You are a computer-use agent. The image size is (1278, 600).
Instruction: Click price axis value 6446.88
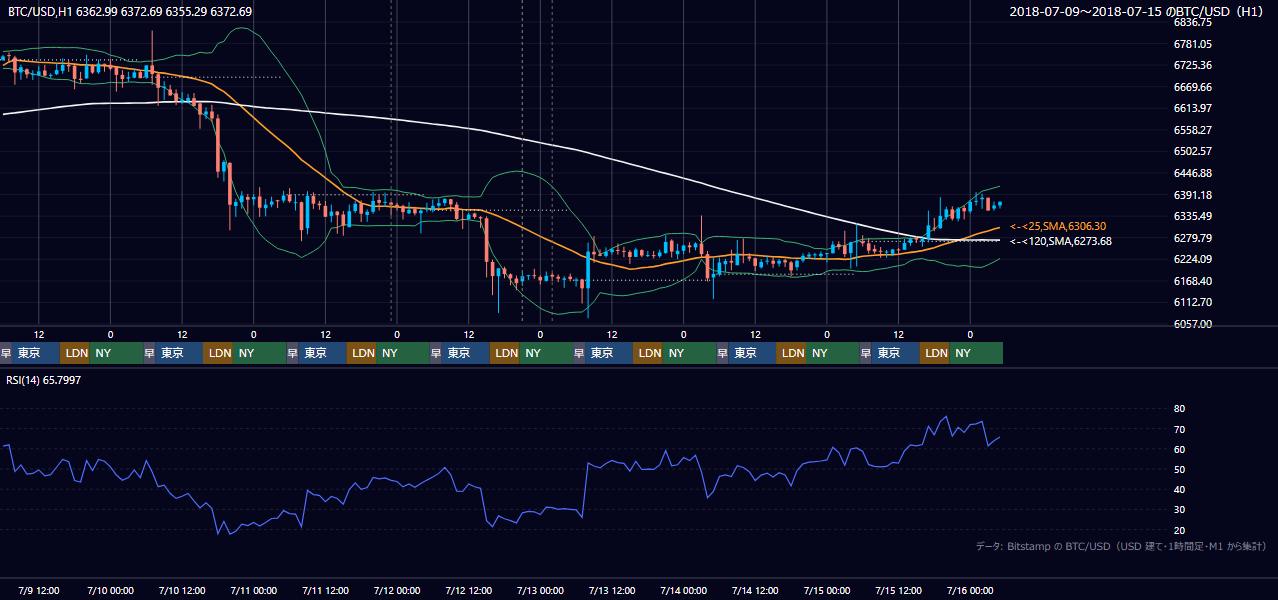pos(1193,173)
